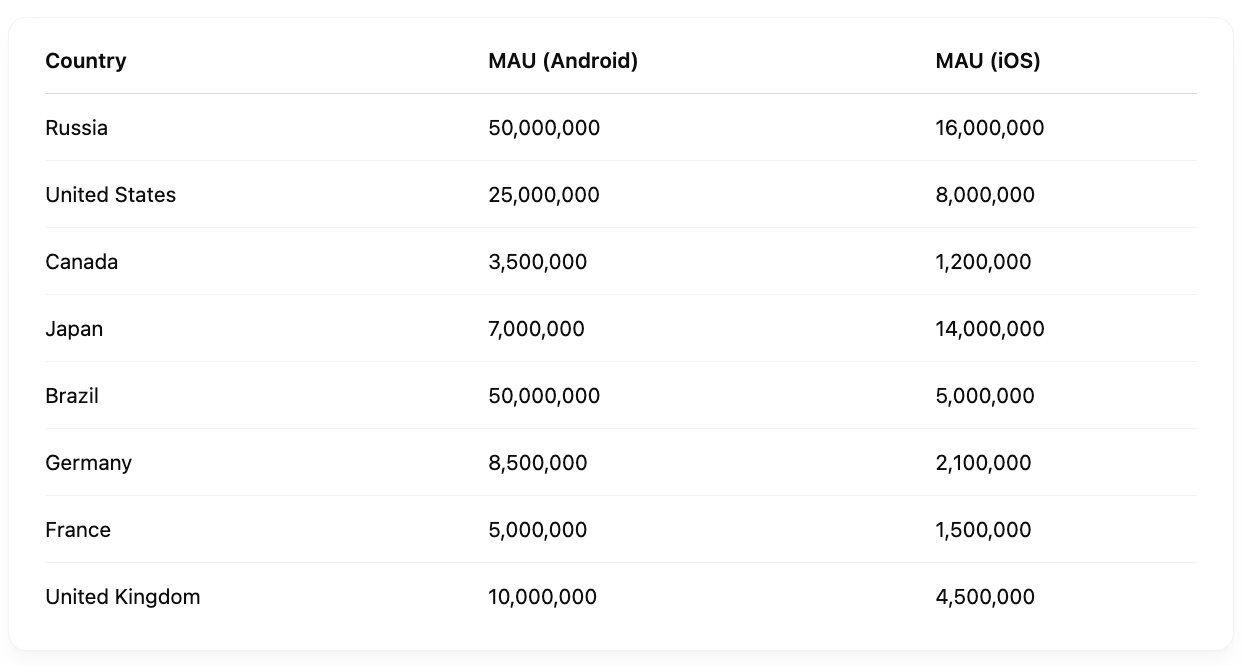Viewport: 1242px width, 666px height.
Task: Select the France row label
Action: click(x=78, y=530)
